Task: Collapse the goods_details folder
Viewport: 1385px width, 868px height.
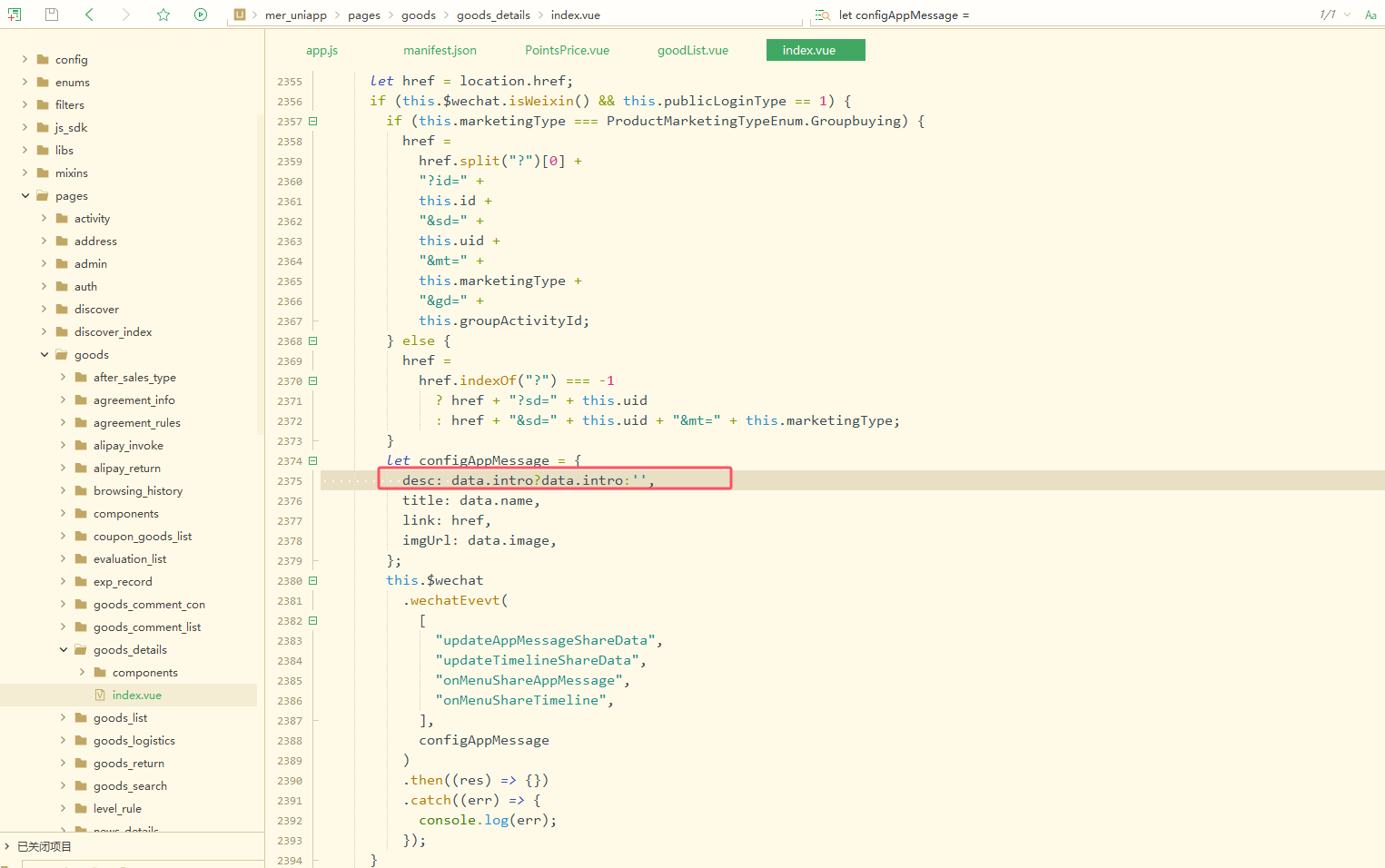Action: pos(63,649)
